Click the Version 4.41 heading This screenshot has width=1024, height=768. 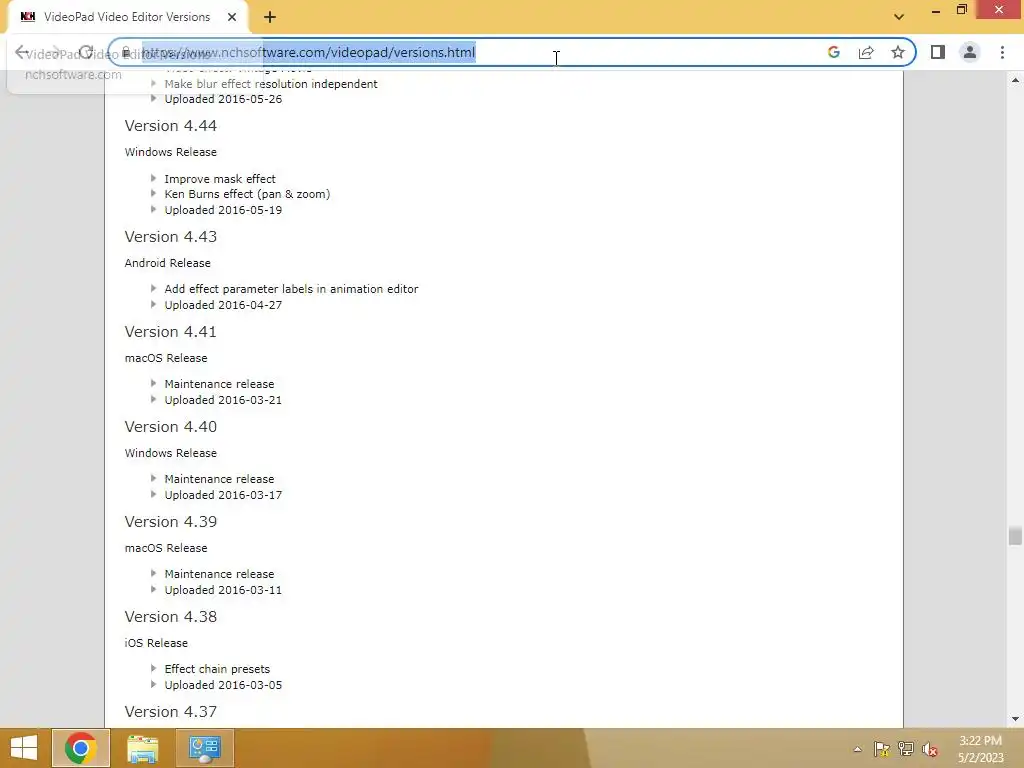point(170,332)
